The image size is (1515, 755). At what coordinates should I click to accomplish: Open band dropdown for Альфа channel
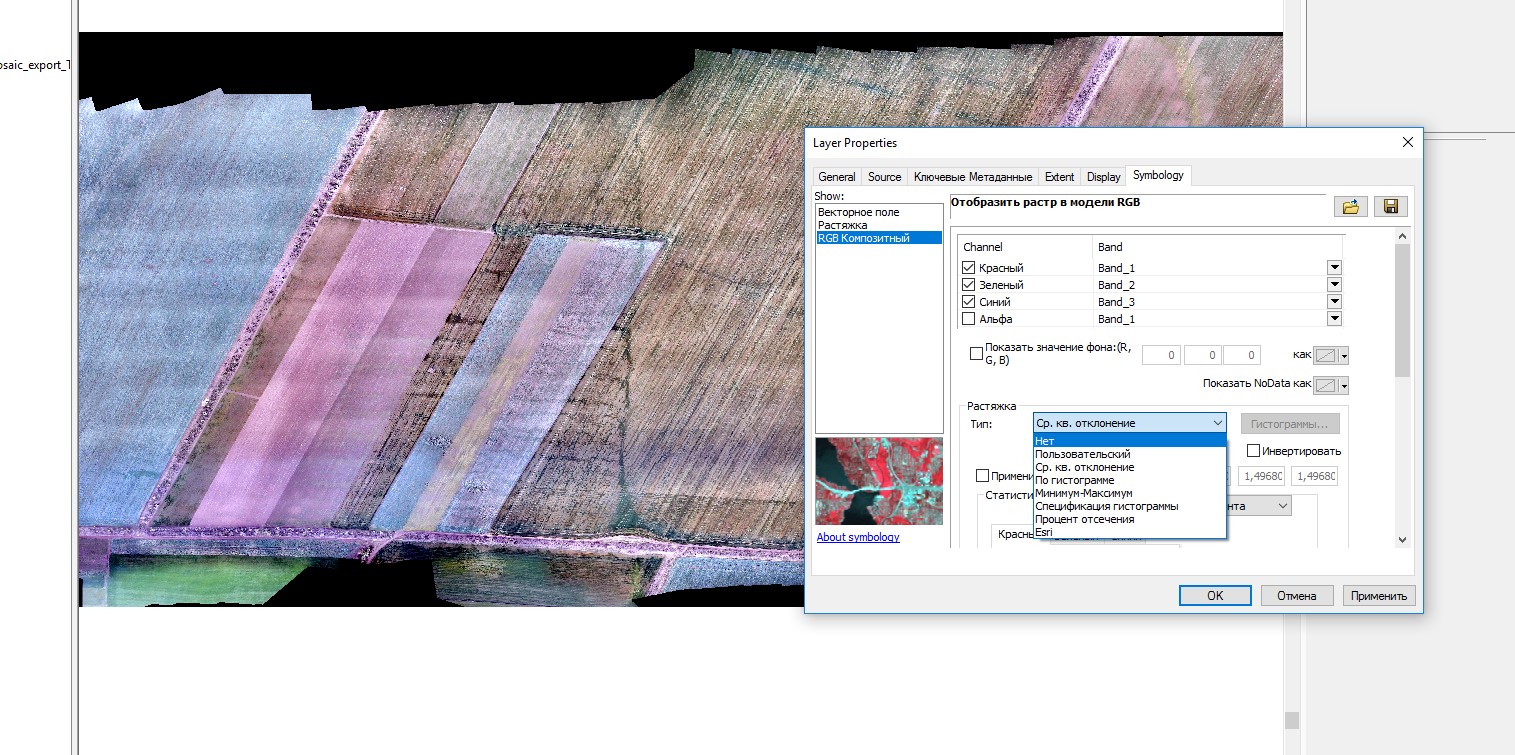coord(1334,319)
